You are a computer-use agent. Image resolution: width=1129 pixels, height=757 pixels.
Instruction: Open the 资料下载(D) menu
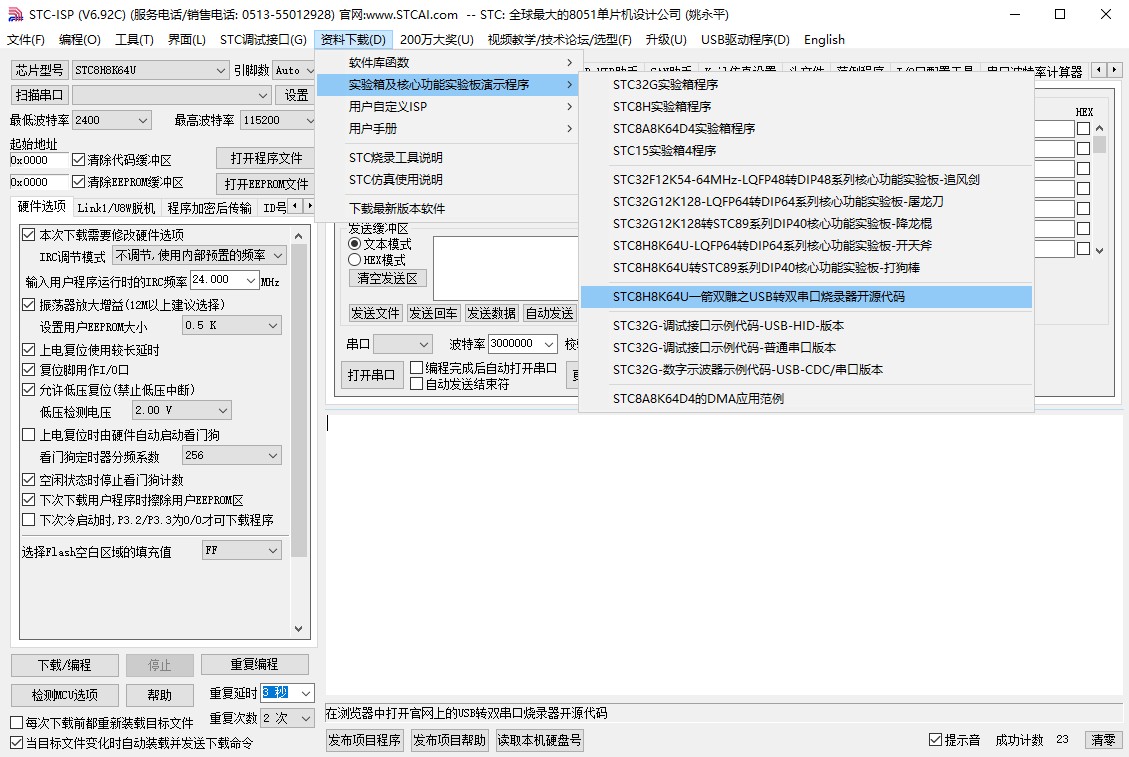click(353, 40)
